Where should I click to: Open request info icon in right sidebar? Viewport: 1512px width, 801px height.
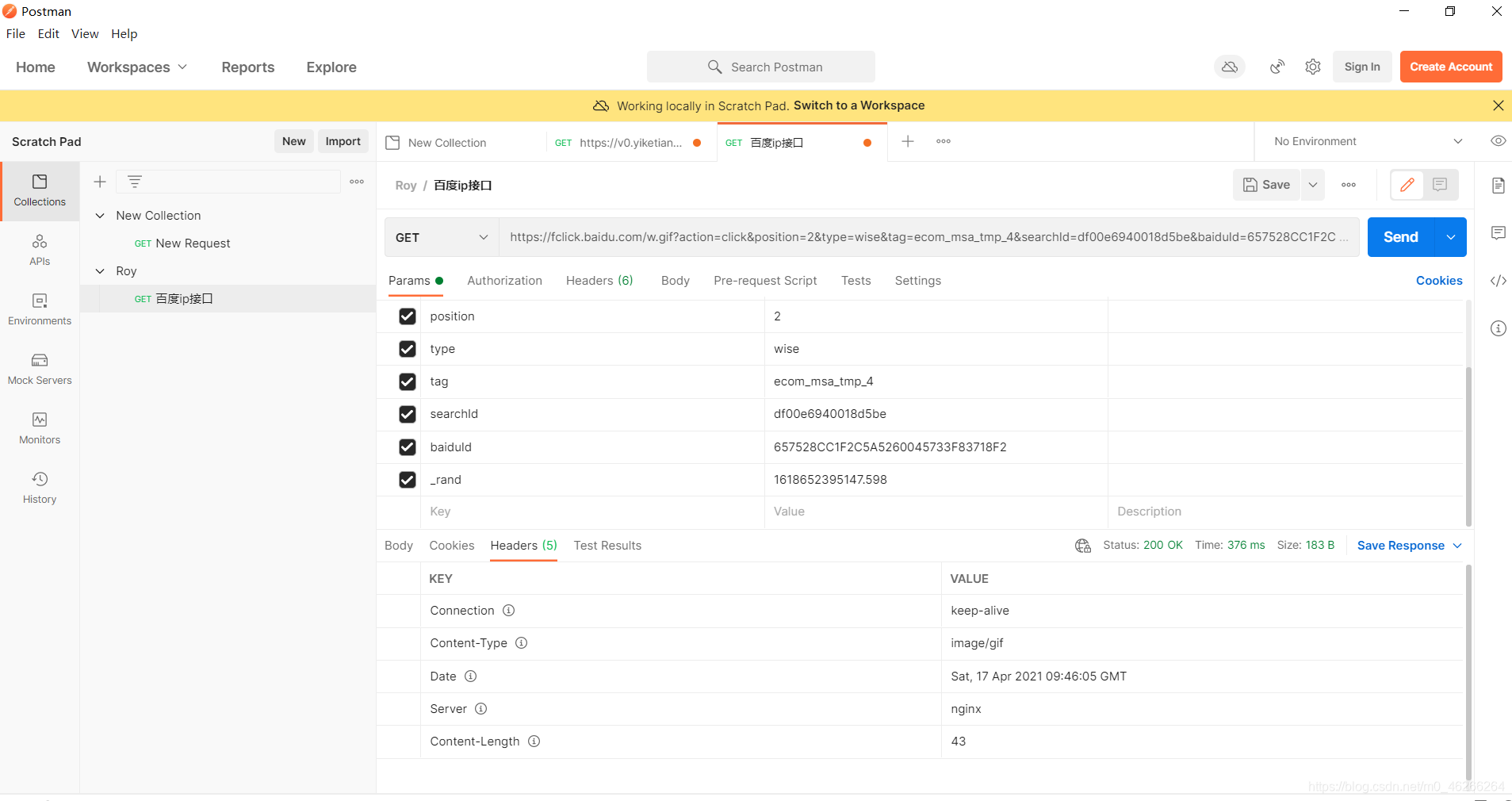click(1498, 328)
